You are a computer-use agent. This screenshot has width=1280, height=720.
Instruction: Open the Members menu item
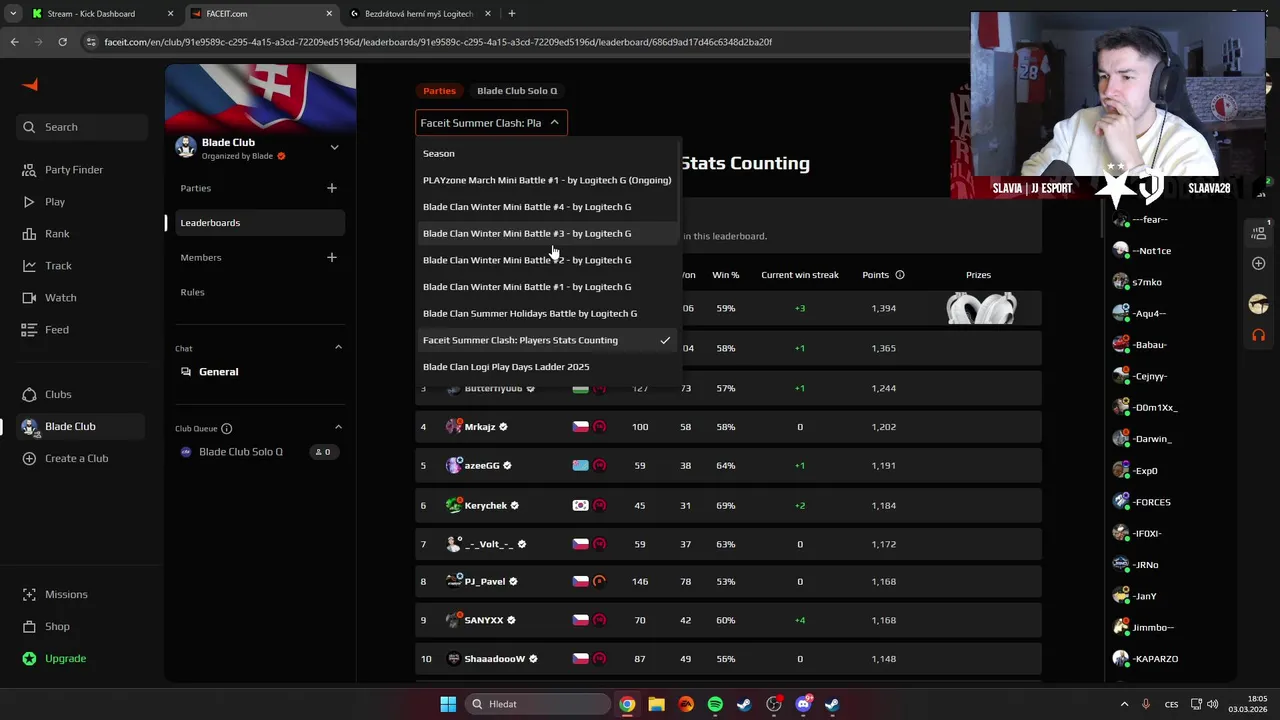tap(201, 258)
